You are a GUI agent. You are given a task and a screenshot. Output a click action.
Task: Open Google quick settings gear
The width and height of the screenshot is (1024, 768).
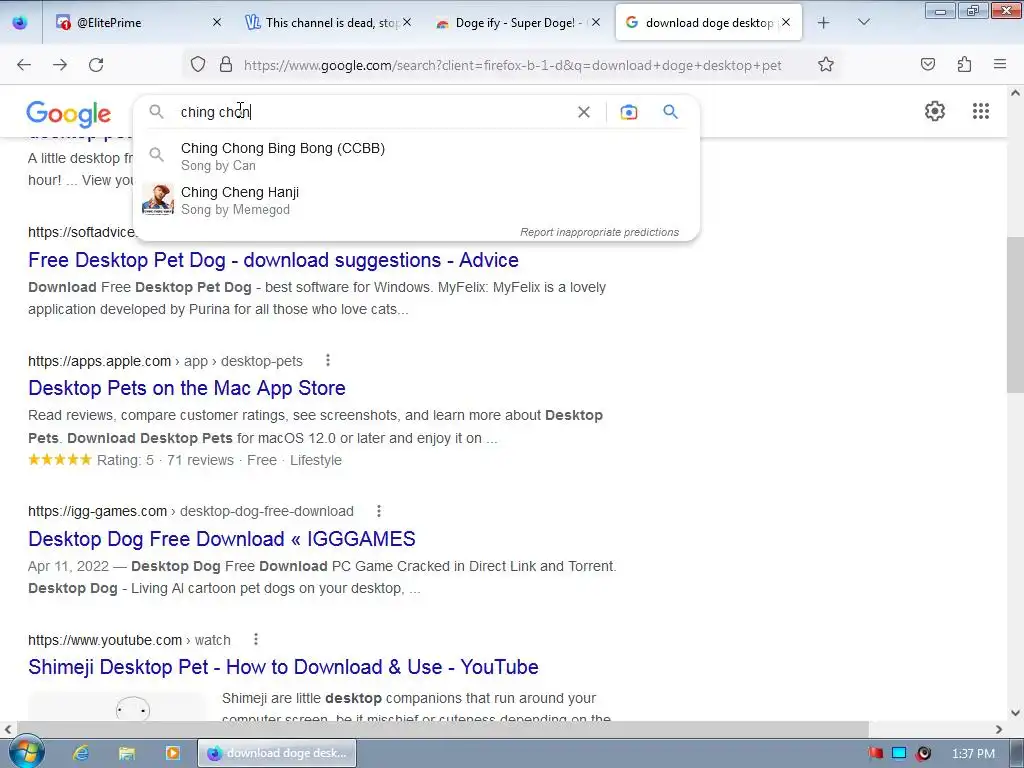coord(935,111)
